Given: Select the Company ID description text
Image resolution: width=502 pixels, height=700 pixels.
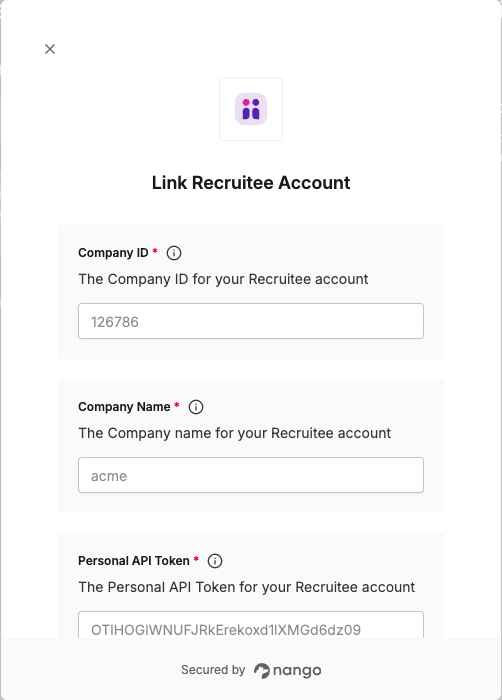Looking at the screenshot, I should click(223, 279).
